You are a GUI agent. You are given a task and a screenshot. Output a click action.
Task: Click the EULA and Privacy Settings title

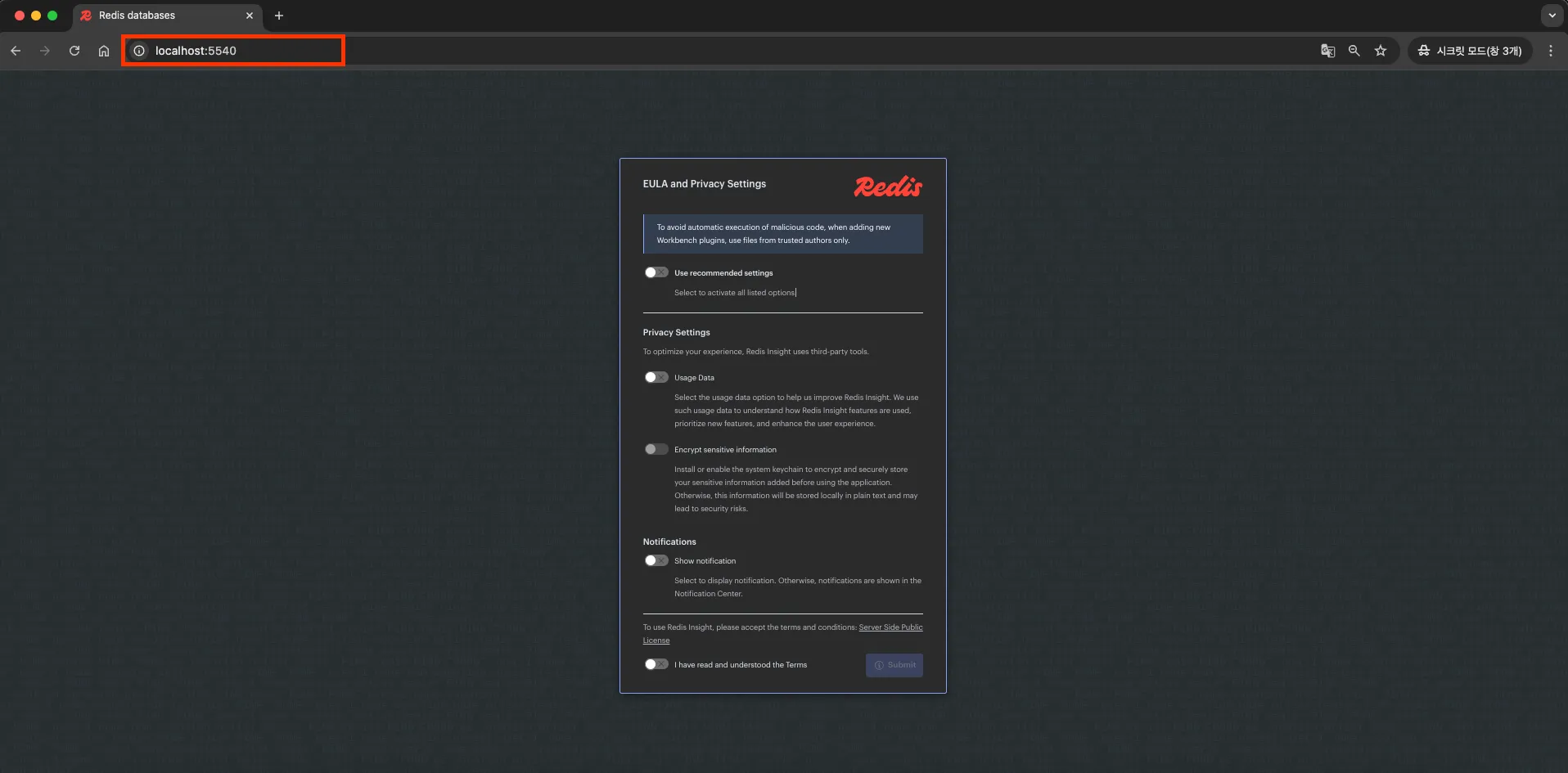[x=705, y=184]
